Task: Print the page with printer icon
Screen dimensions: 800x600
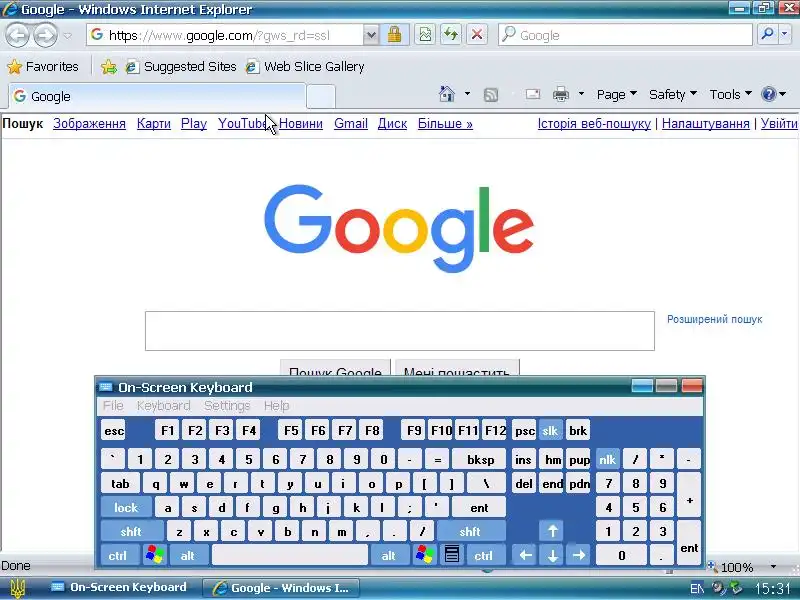Action: (561, 94)
